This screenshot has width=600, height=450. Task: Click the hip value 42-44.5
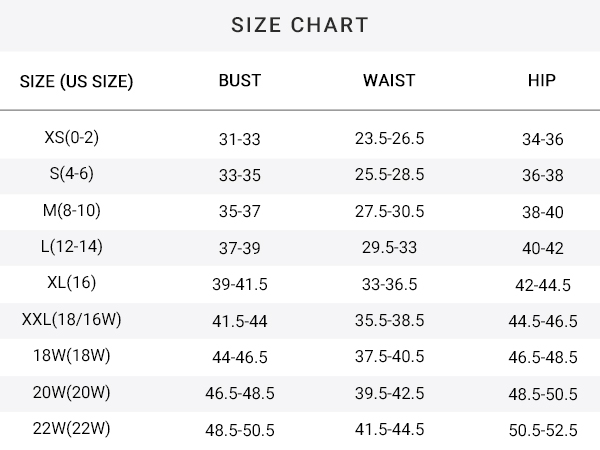click(543, 285)
